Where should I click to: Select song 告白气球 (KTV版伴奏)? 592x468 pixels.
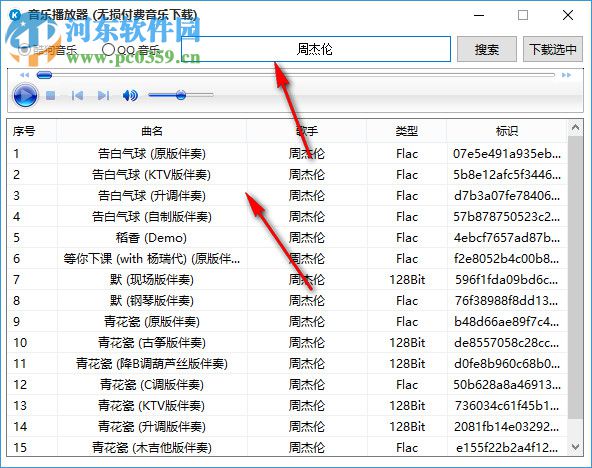click(x=152, y=175)
